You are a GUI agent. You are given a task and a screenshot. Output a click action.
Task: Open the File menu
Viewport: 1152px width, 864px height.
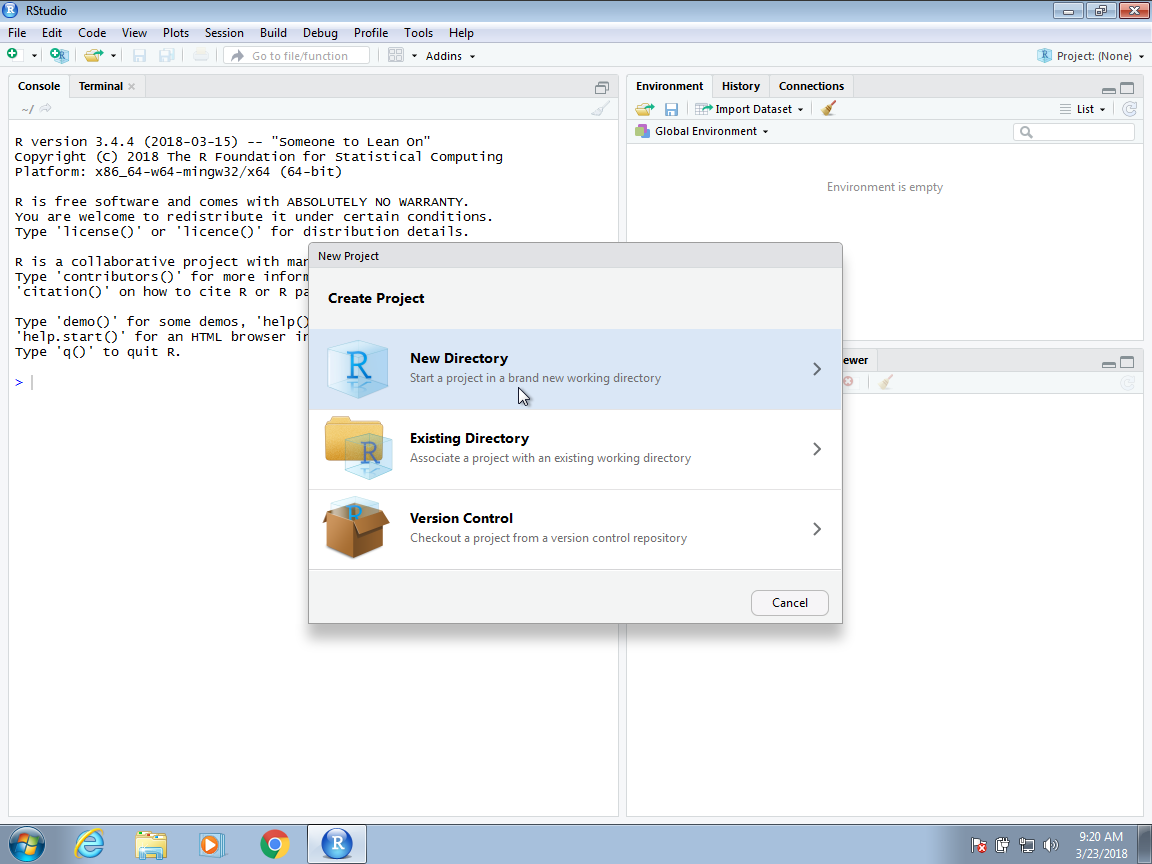coord(17,32)
